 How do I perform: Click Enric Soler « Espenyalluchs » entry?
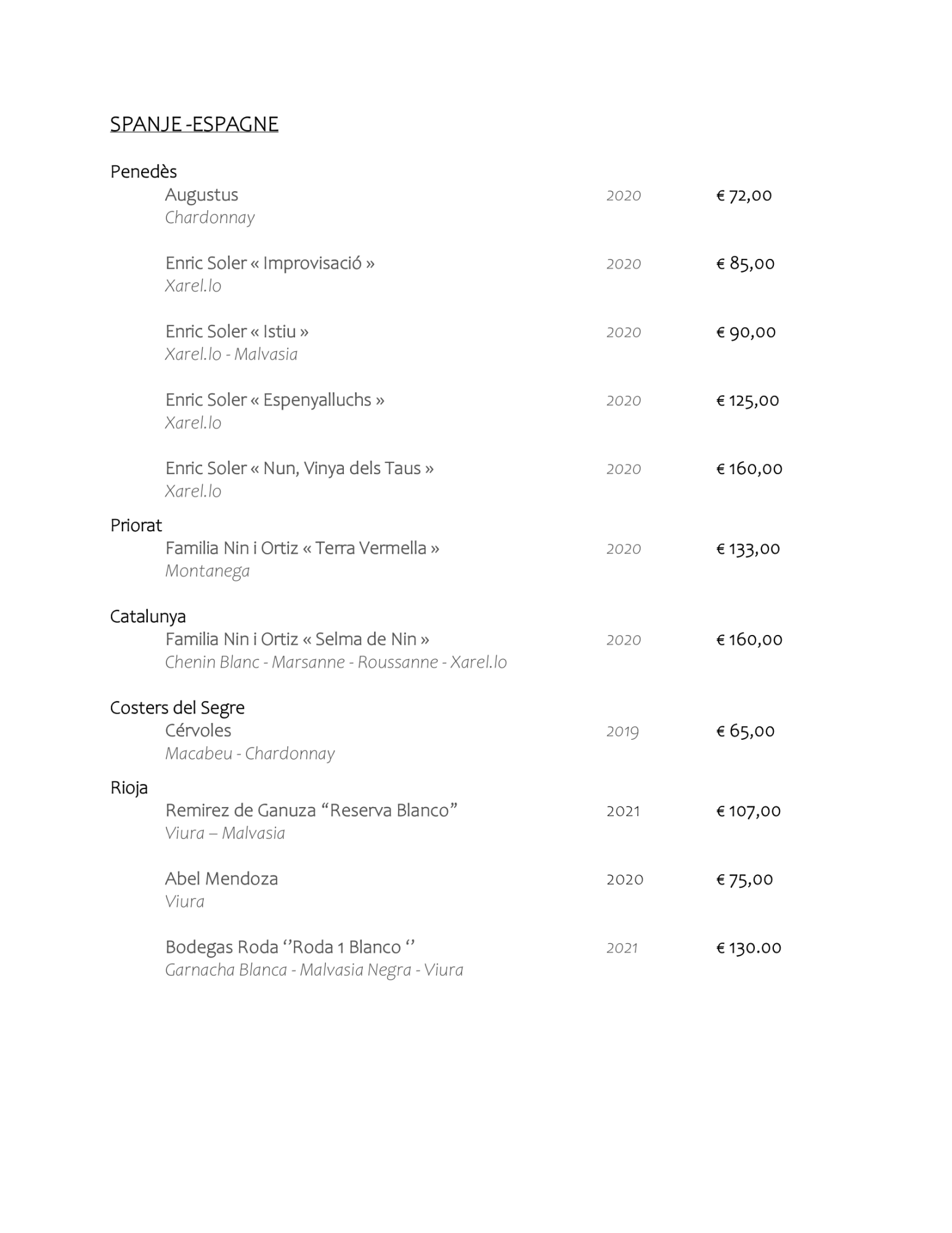275,400
